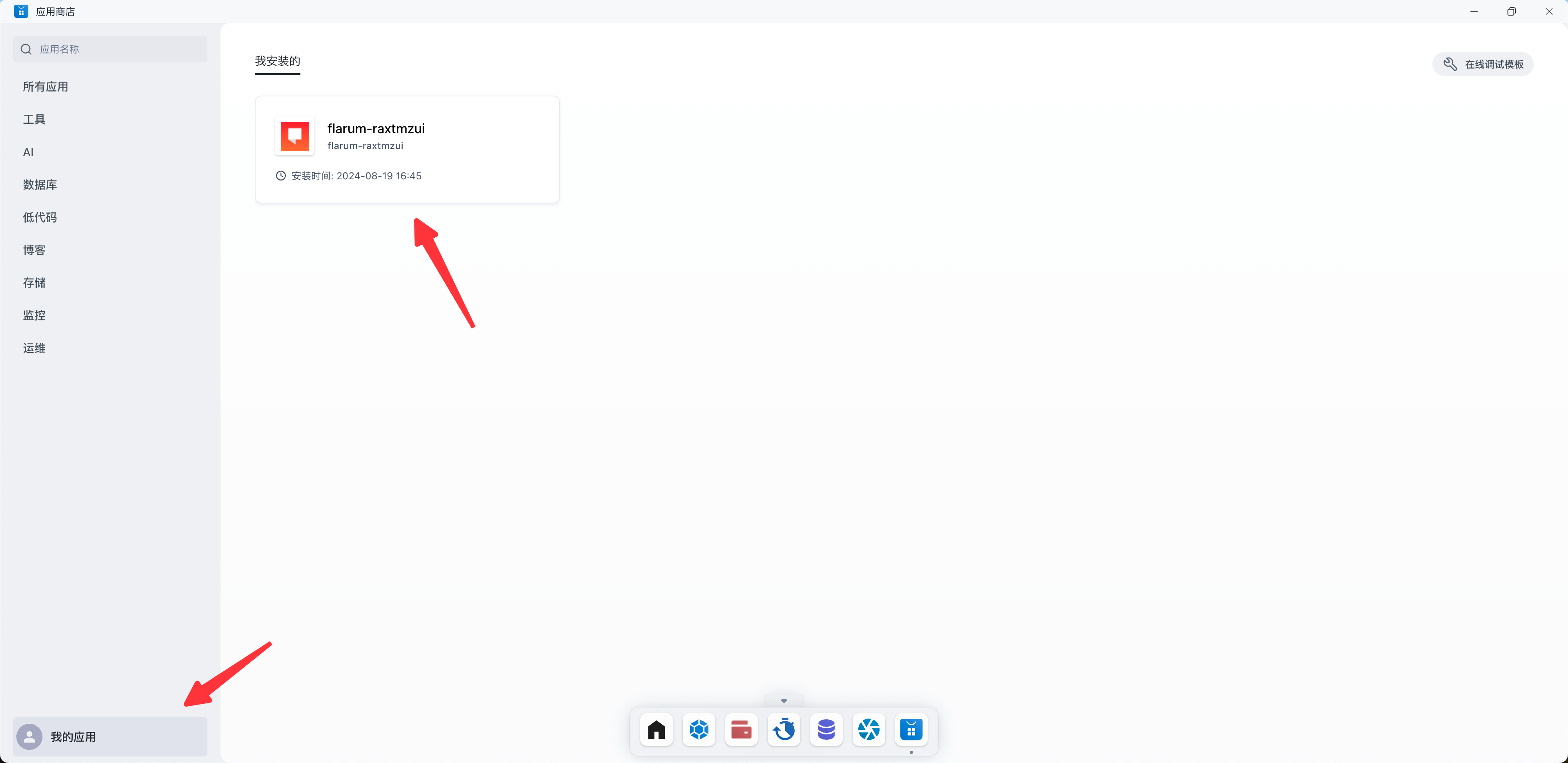Select 工具 category
Screen dimensions: 1568x763
[34, 119]
